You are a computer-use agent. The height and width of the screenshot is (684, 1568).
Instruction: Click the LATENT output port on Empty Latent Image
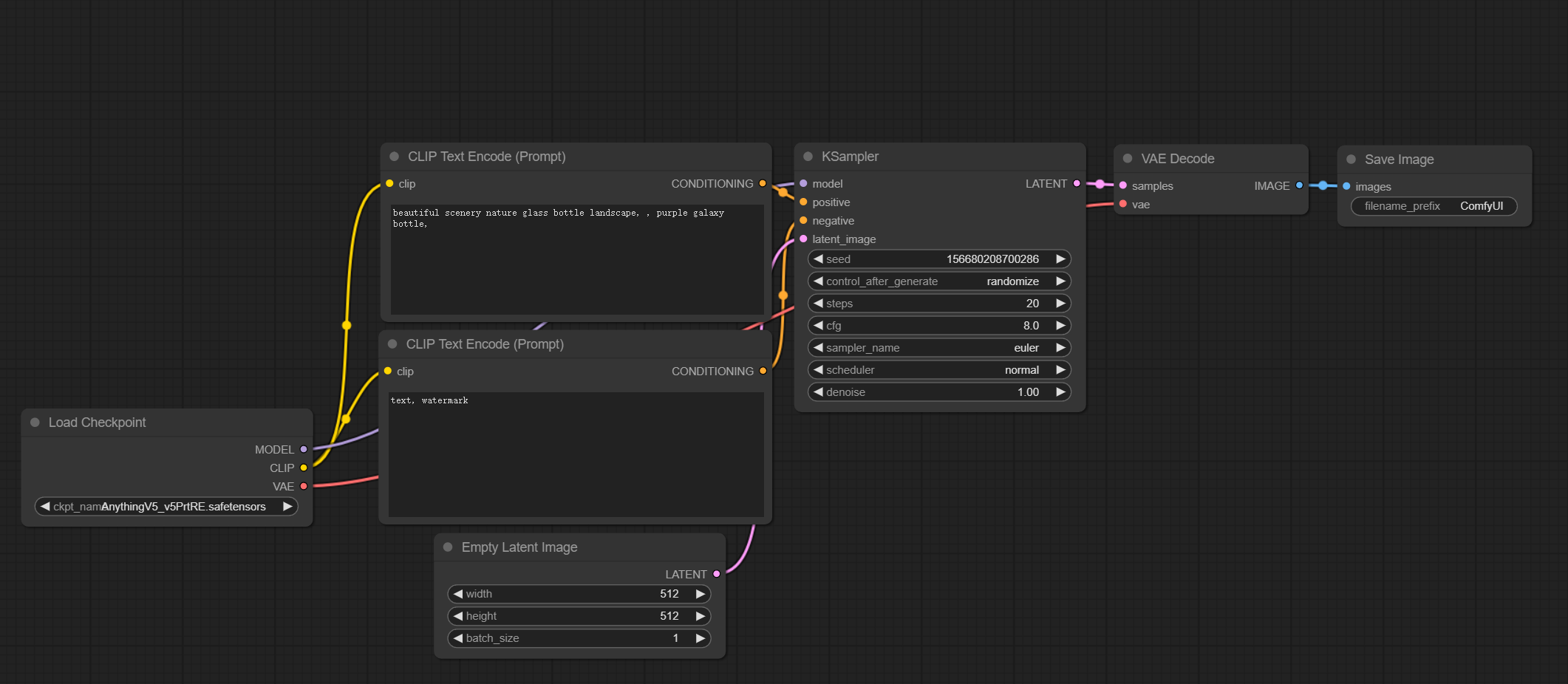pos(717,574)
